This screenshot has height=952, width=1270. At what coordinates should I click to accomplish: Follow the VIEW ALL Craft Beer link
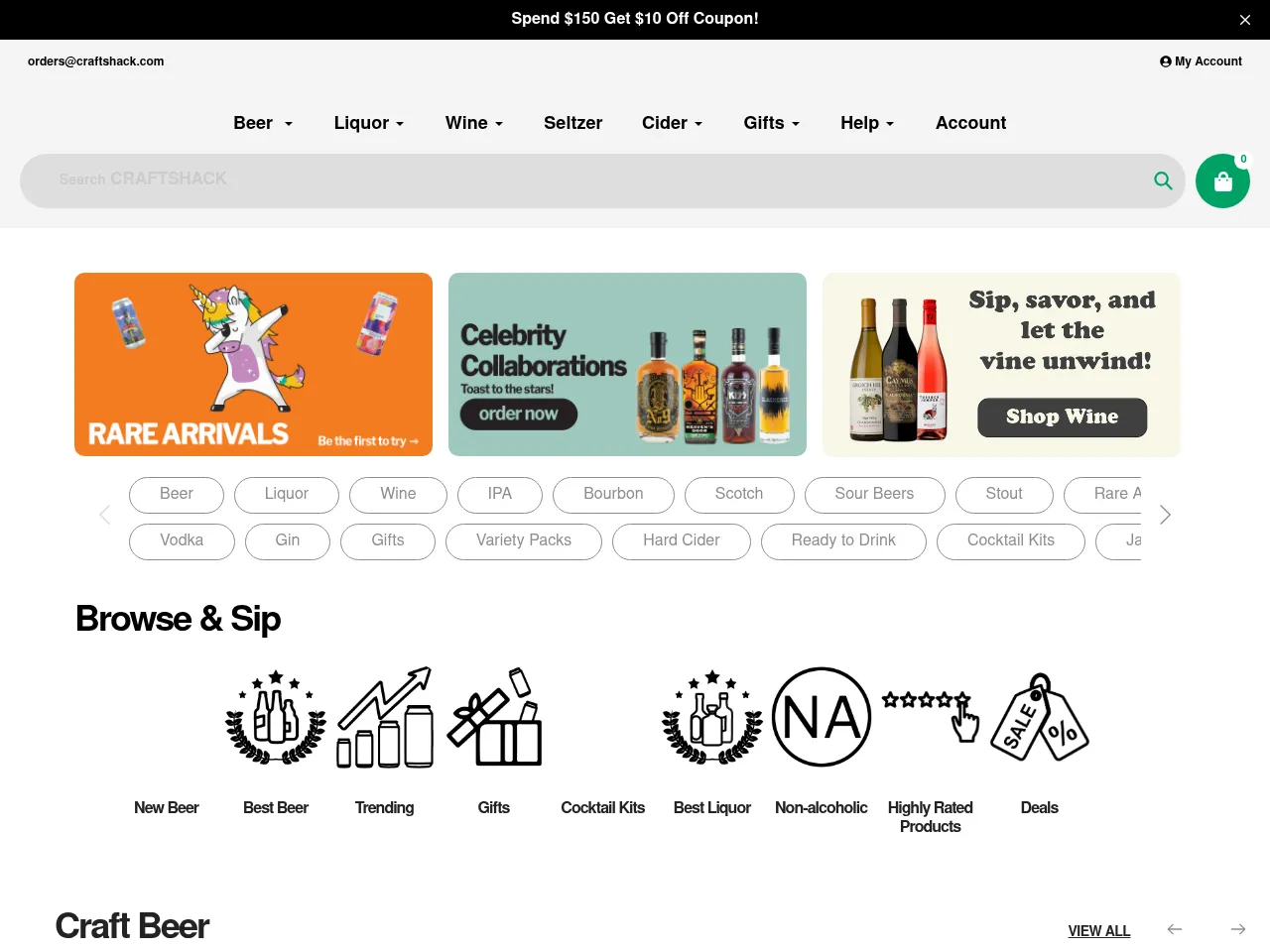[1099, 931]
